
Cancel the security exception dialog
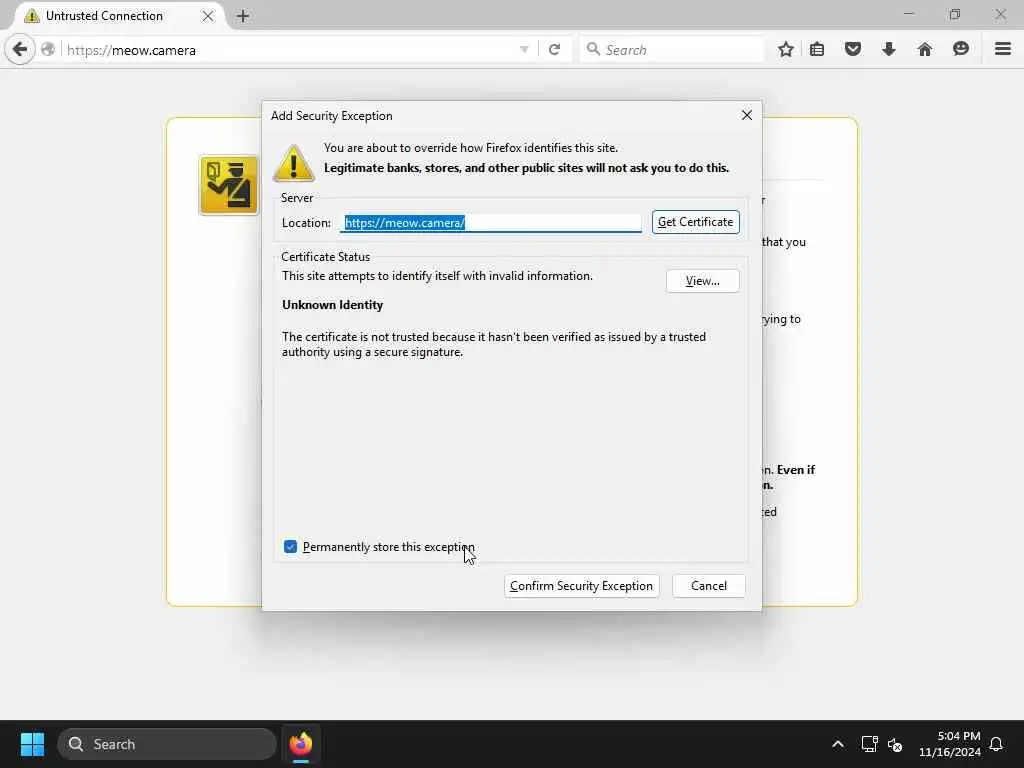(709, 586)
